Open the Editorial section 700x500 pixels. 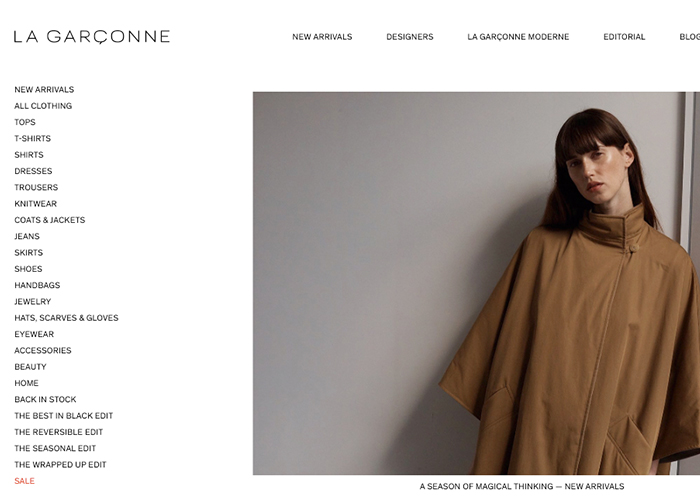click(624, 37)
